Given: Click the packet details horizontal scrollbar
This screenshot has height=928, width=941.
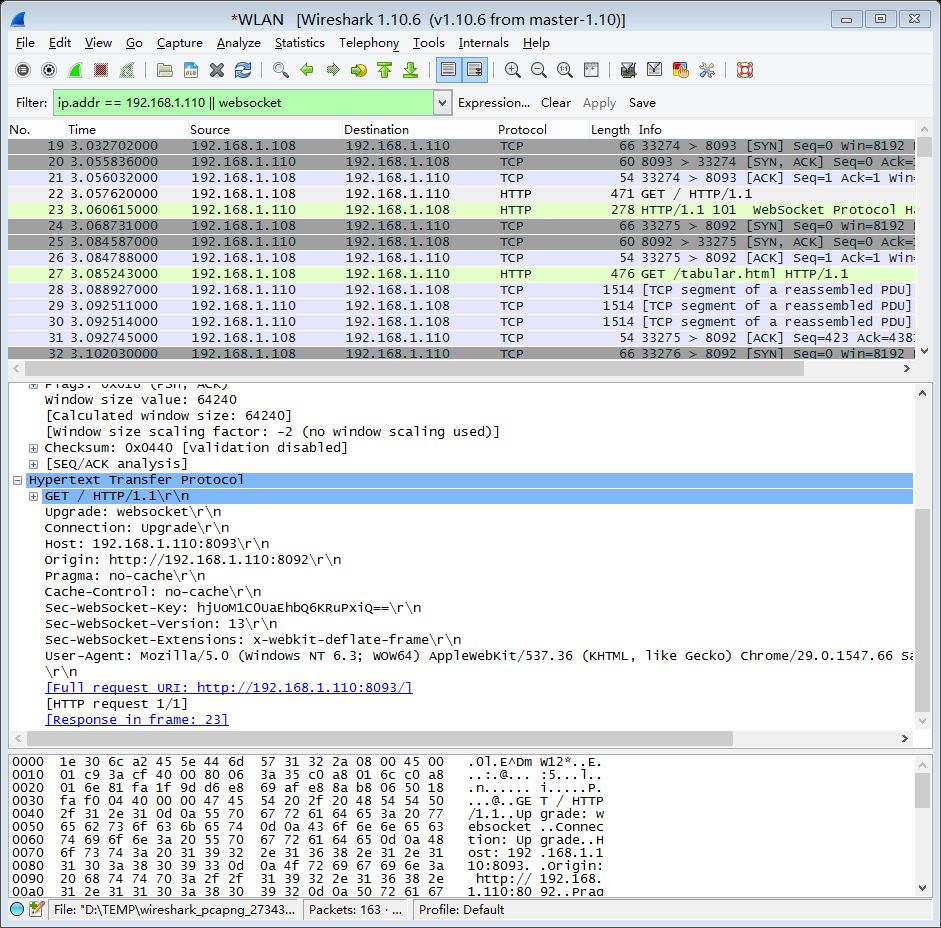Looking at the screenshot, I should coord(380,738).
